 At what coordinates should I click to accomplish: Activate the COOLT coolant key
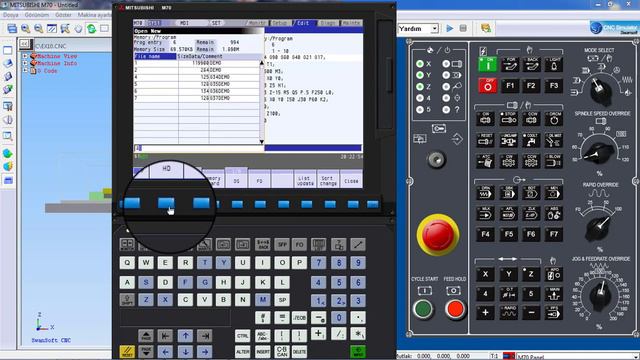tap(531, 140)
